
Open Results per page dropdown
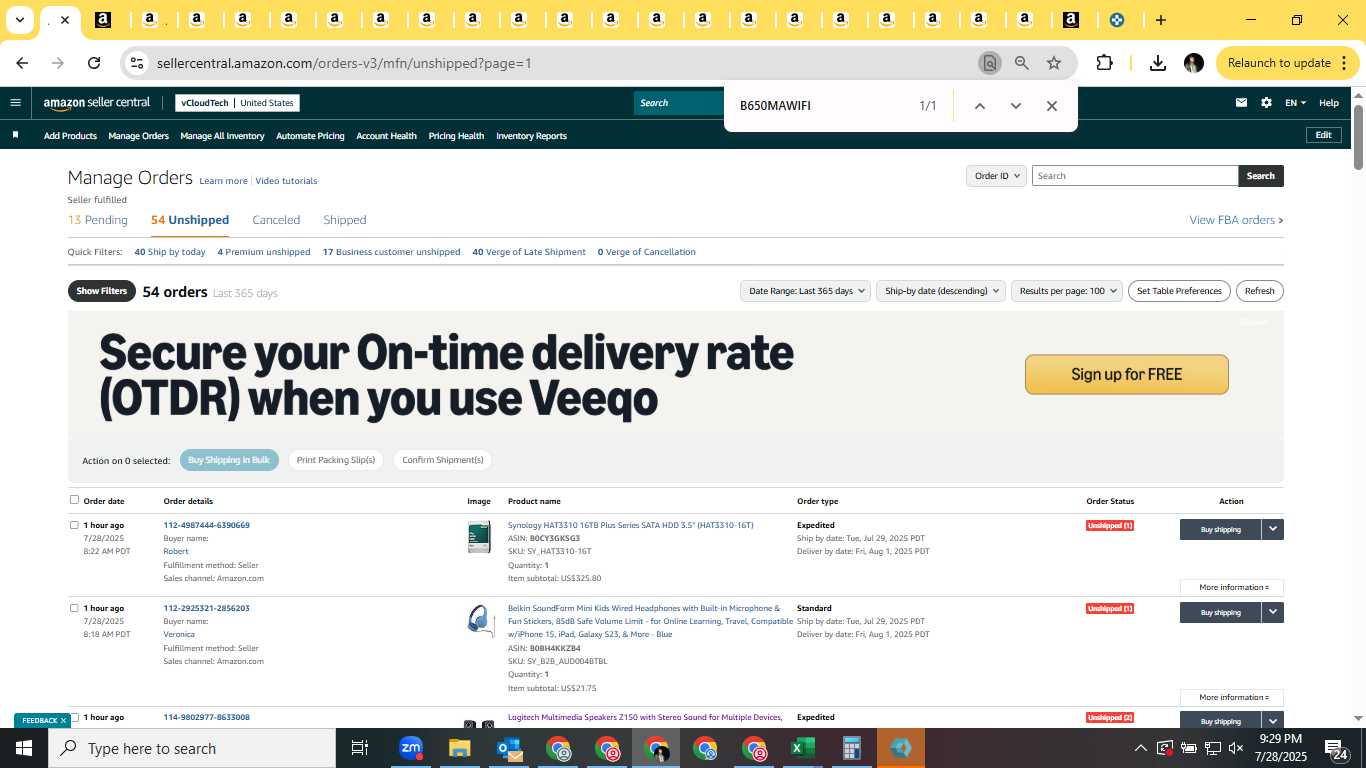pos(1067,291)
